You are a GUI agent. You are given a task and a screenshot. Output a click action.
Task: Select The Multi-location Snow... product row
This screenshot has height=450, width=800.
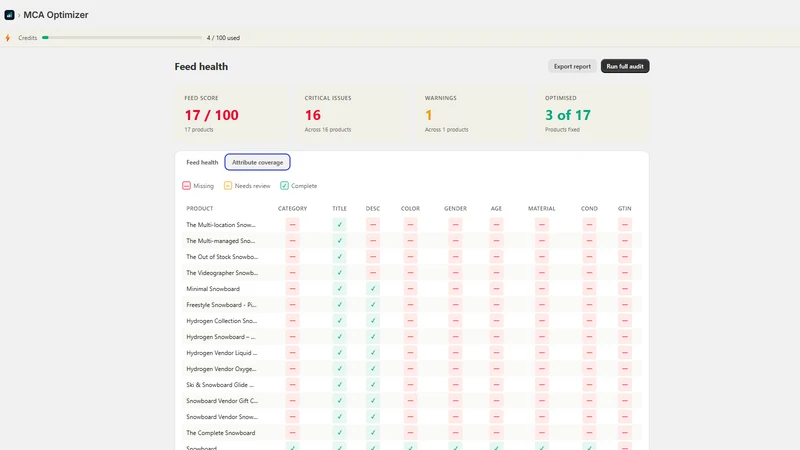click(x=412, y=224)
